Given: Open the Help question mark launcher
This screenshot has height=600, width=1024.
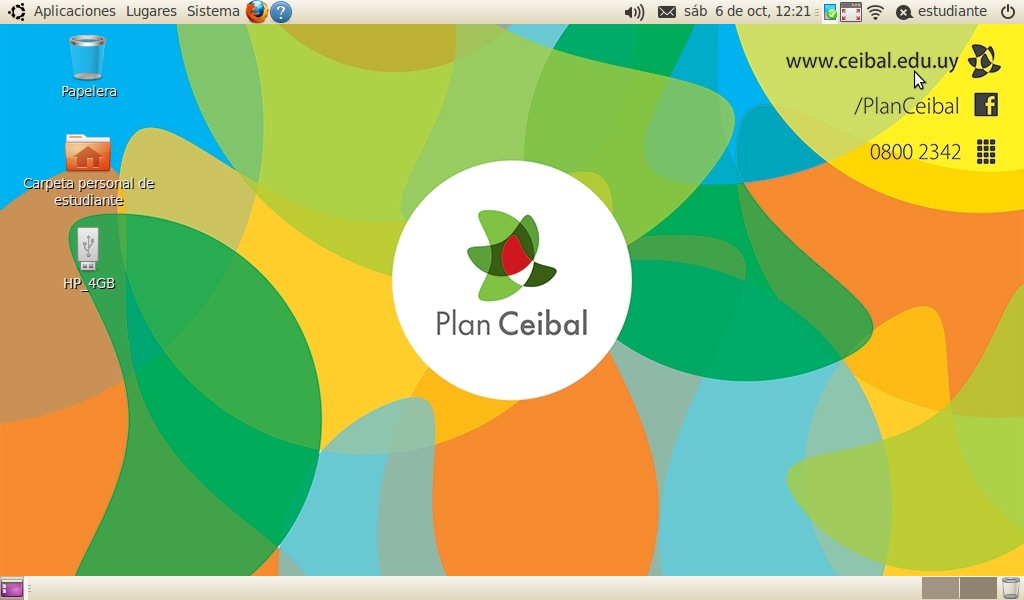Looking at the screenshot, I should click(281, 12).
